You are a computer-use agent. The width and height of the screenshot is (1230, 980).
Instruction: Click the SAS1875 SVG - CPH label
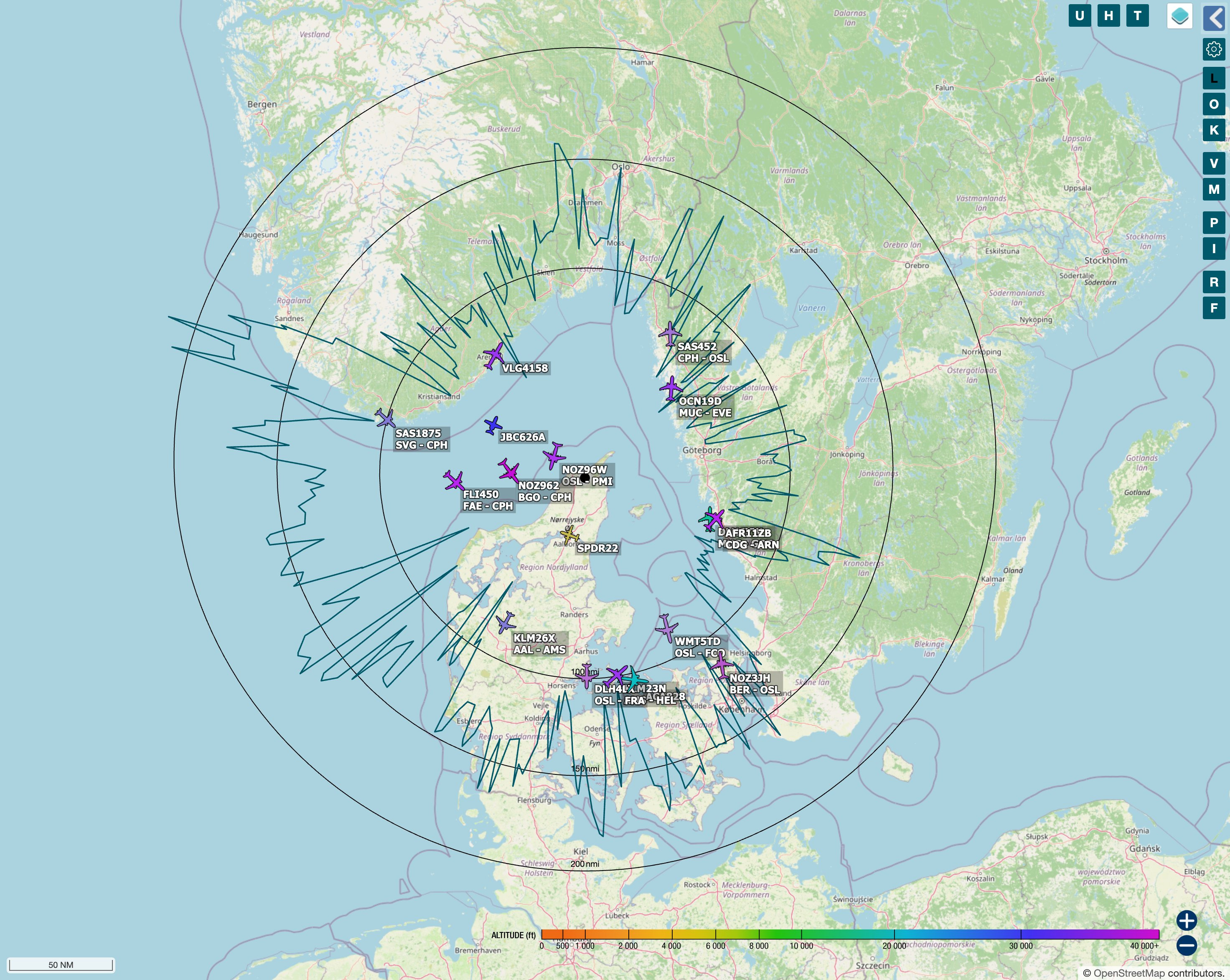(422, 439)
